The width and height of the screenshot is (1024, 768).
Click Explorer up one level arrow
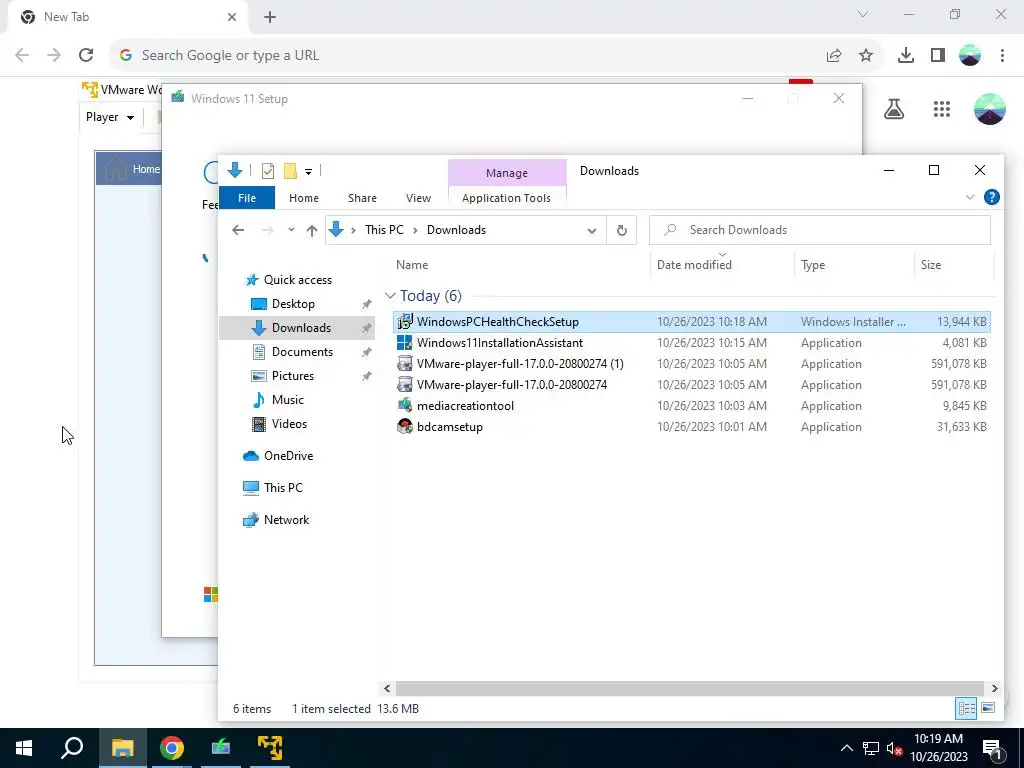[312, 230]
